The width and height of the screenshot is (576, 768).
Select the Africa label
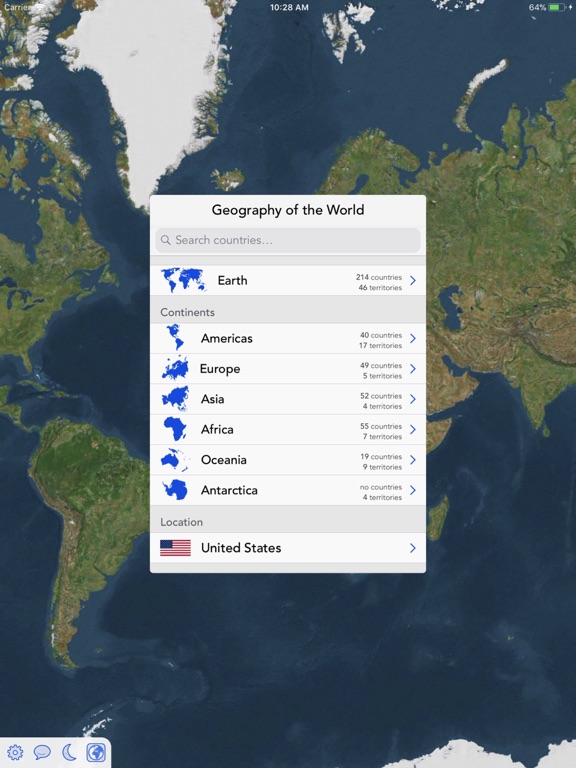click(x=217, y=429)
